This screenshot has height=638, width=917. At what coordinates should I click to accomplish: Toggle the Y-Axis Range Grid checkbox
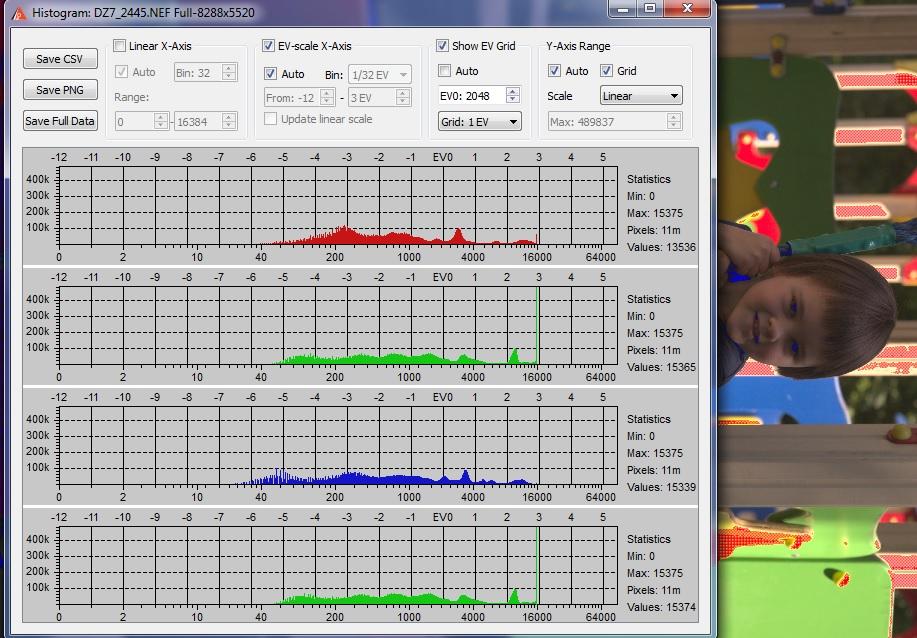[x=606, y=71]
